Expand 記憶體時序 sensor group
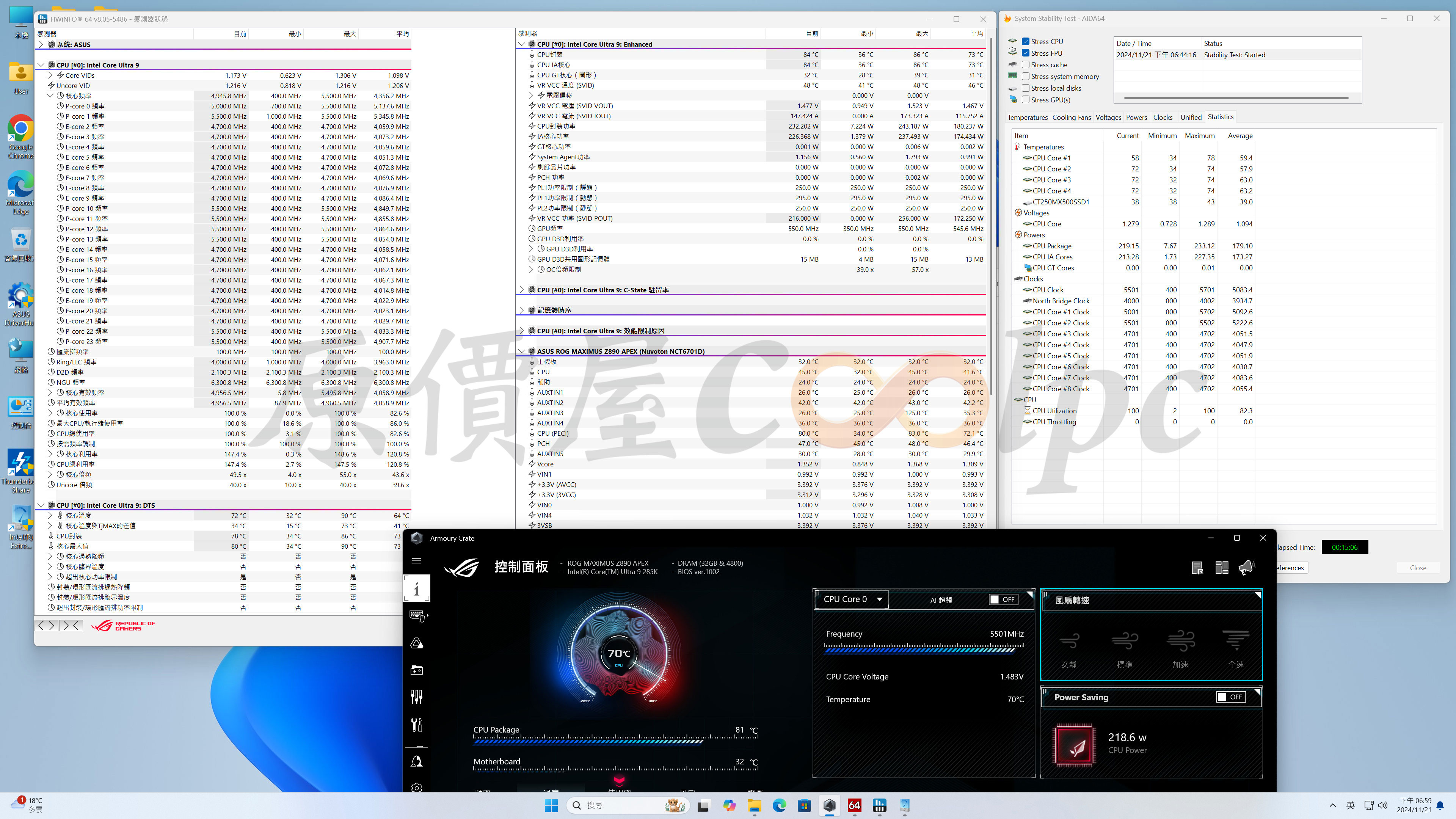1456x819 pixels. tap(522, 310)
